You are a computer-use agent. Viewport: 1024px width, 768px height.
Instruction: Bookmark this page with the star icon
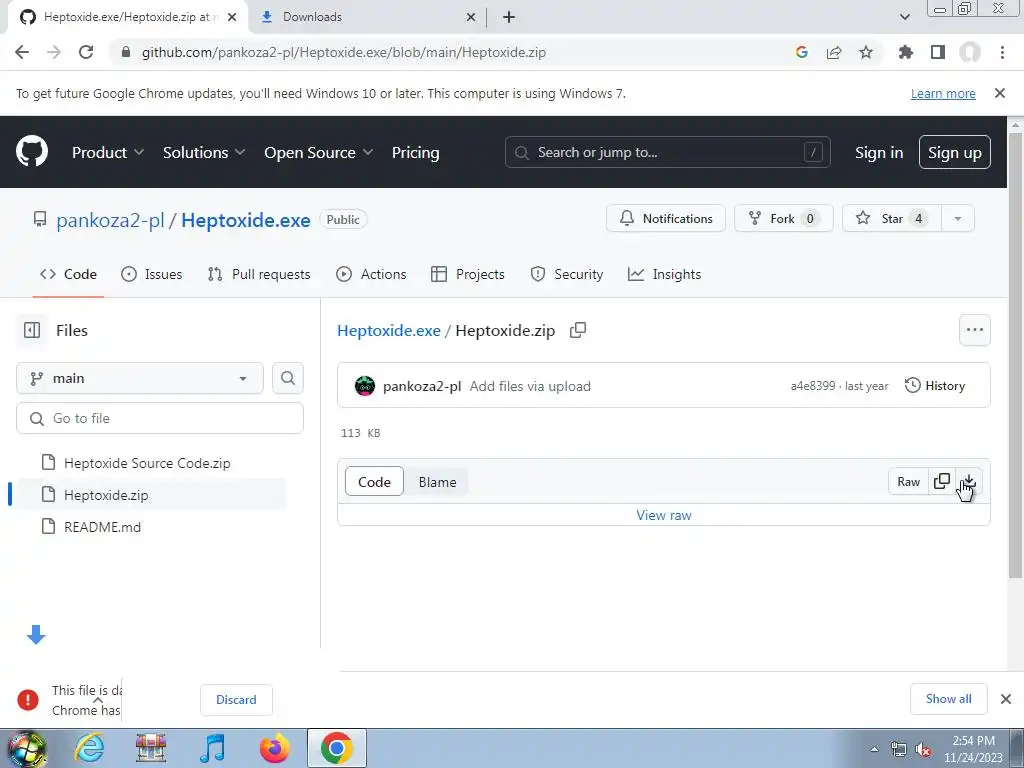[866, 52]
